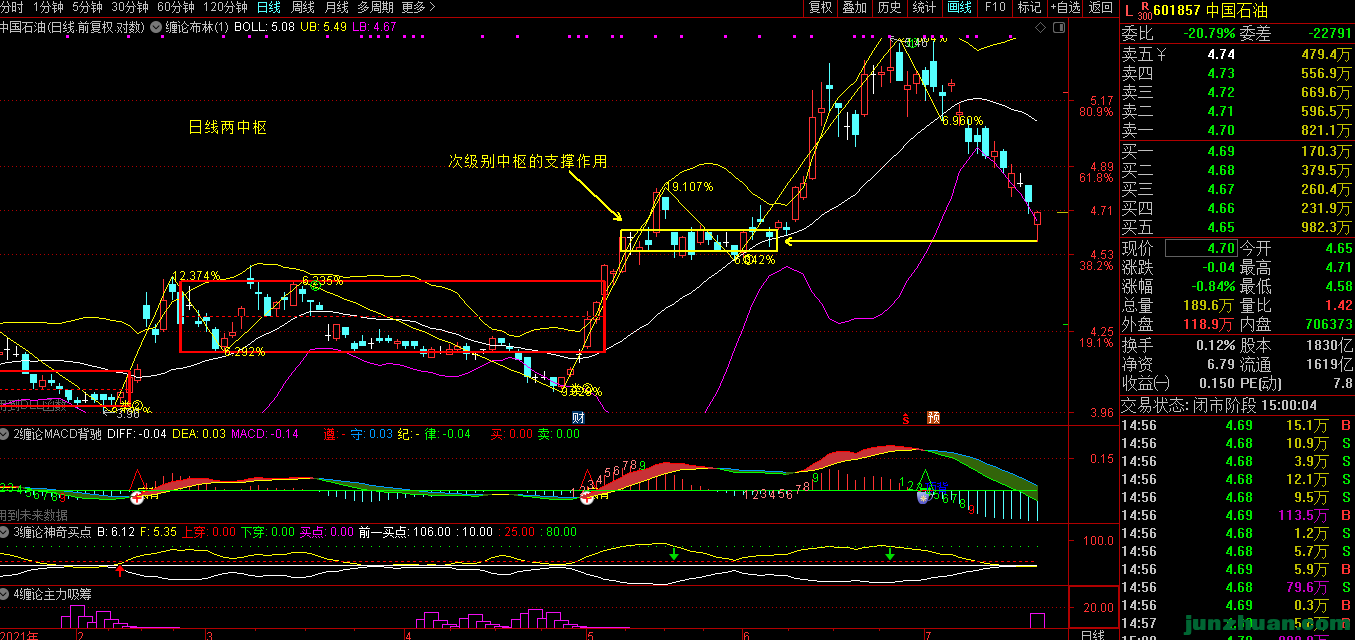The image size is (1355, 640).
Task: Click the yellow 次级别中枢 rectangle on the chart
Action: point(698,240)
